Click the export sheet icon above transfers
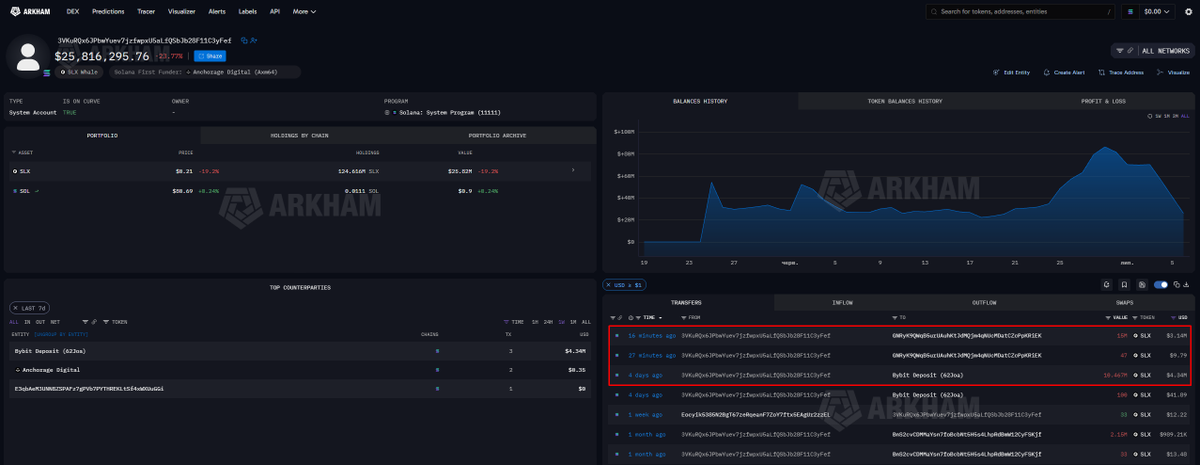1200x465 pixels. coord(1142,285)
